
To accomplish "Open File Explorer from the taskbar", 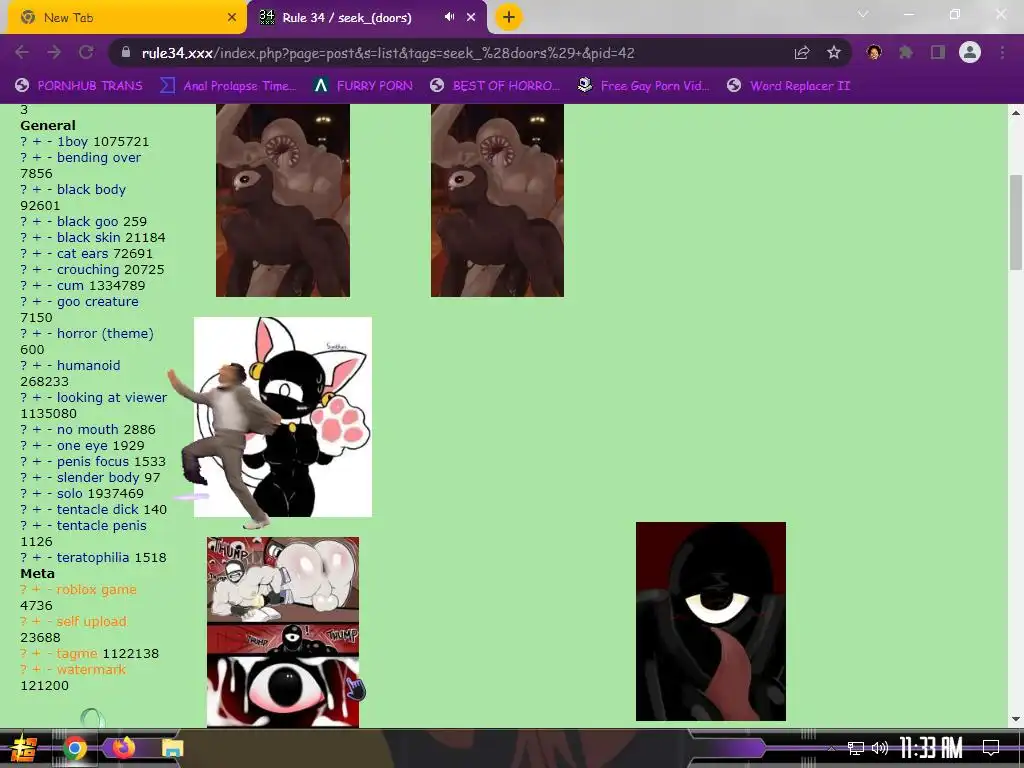I will pos(172,748).
